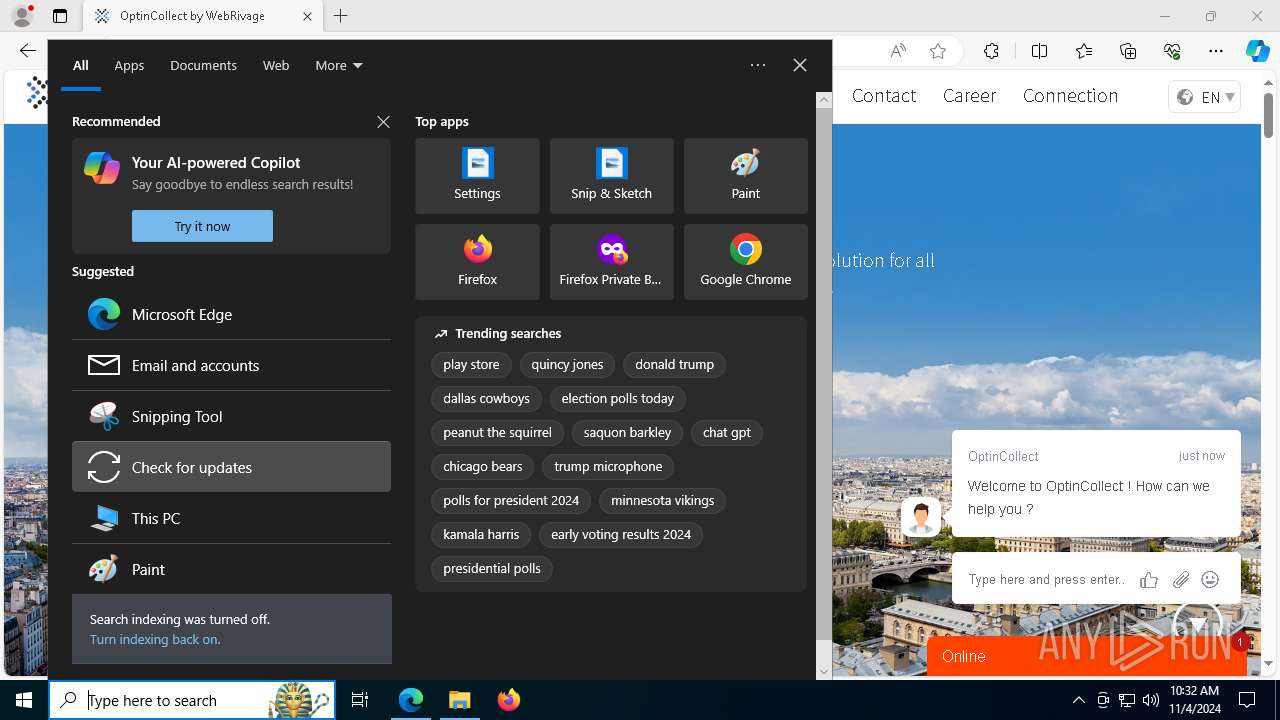Image resolution: width=1280 pixels, height=720 pixels.
Task: Open Edge from the taskbar
Action: 411,700
